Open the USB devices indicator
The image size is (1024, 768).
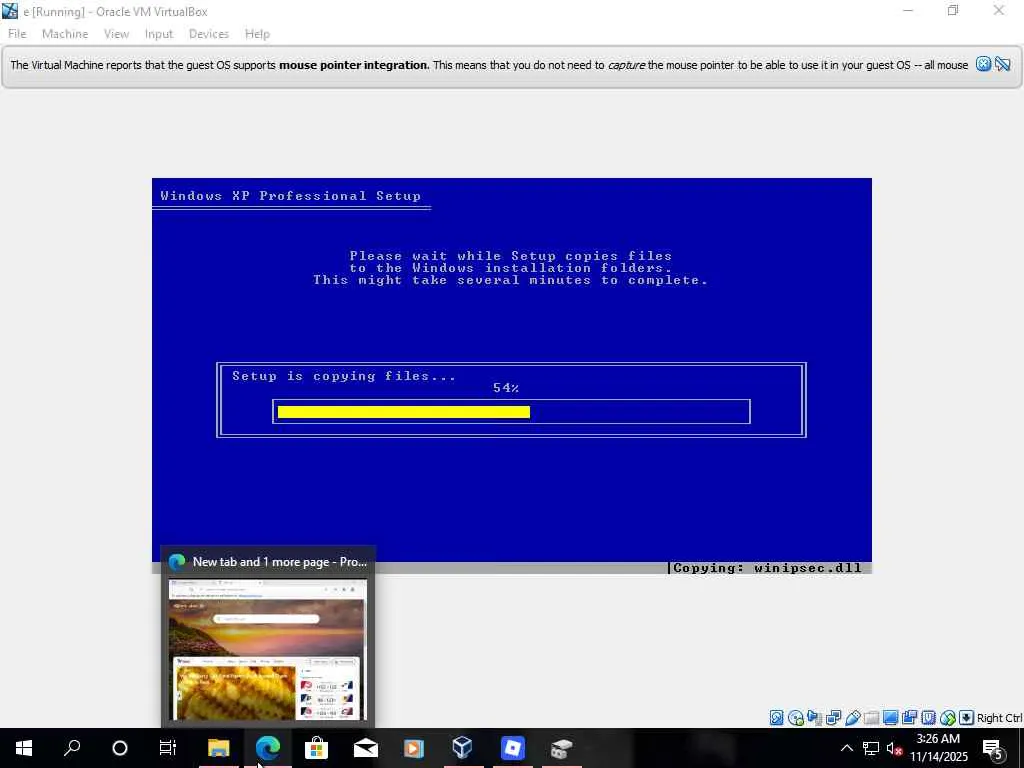click(852, 718)
